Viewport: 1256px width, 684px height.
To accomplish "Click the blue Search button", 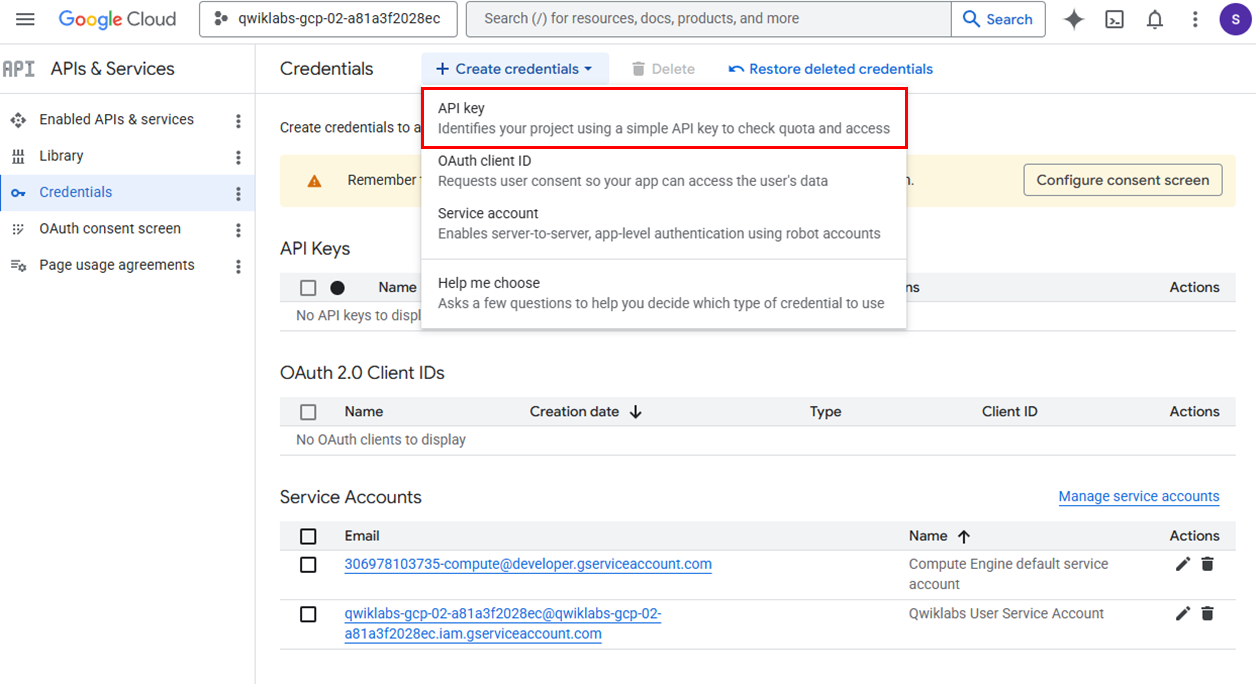I will [998, 19].
